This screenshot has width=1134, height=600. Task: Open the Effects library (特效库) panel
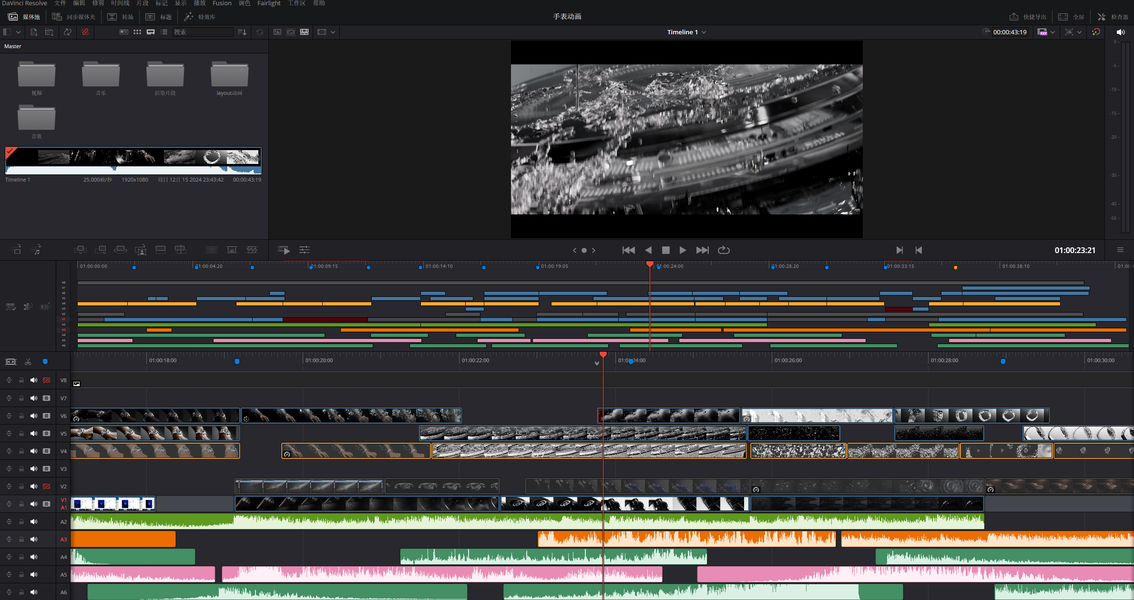pos(199,17)
